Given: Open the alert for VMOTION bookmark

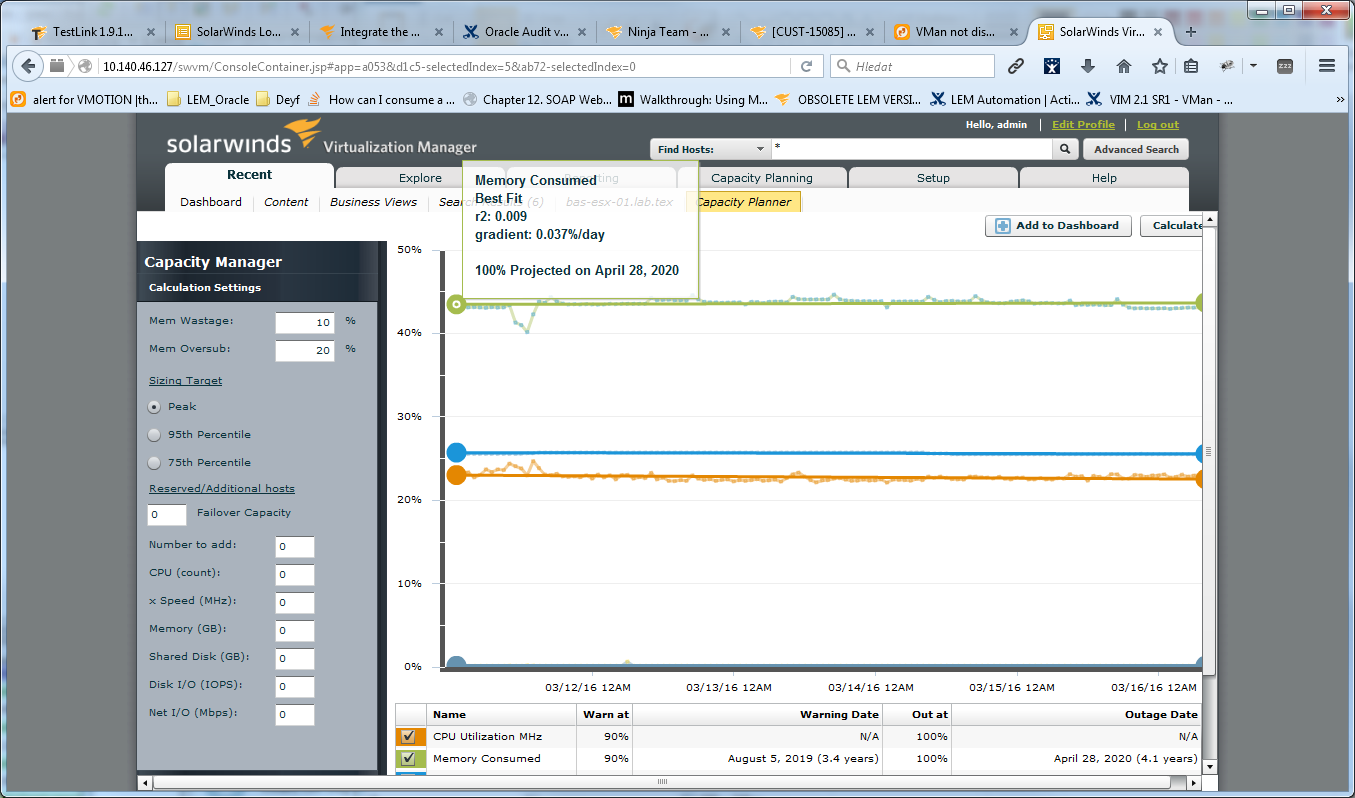Looking at the screenshot, I should 84,100.
